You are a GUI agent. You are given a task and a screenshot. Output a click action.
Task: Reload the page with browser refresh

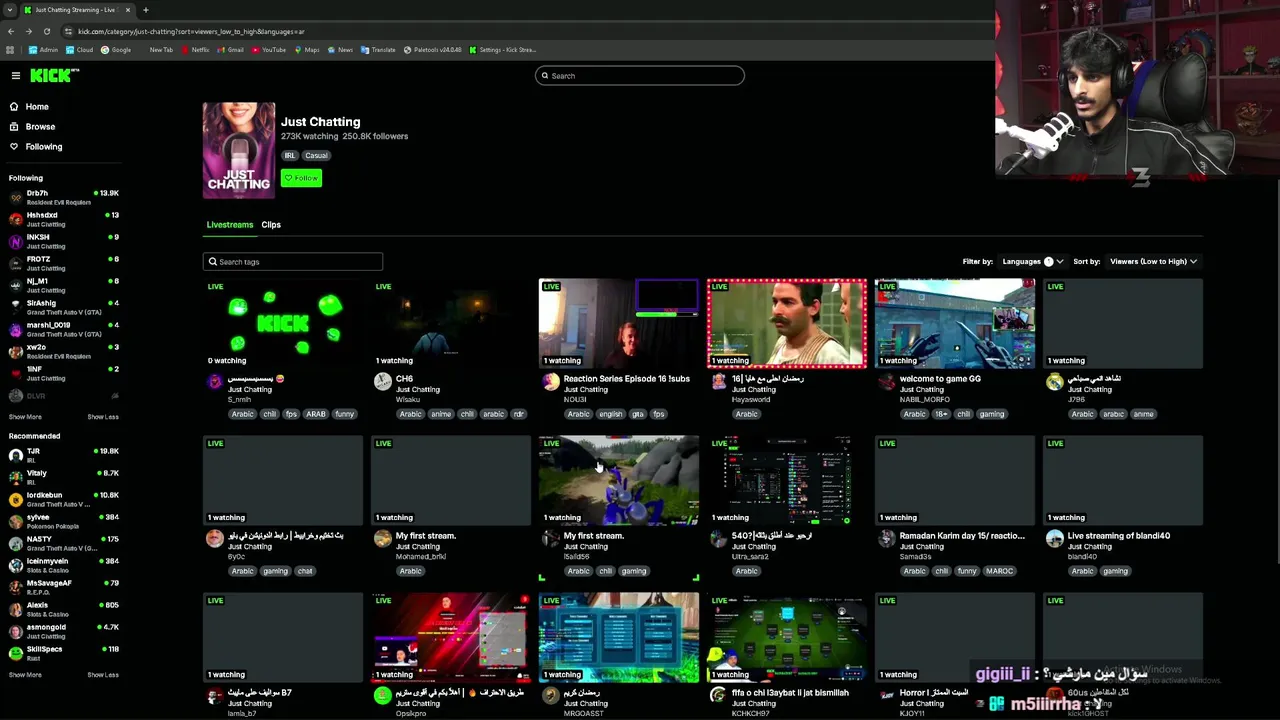(47, 32)
